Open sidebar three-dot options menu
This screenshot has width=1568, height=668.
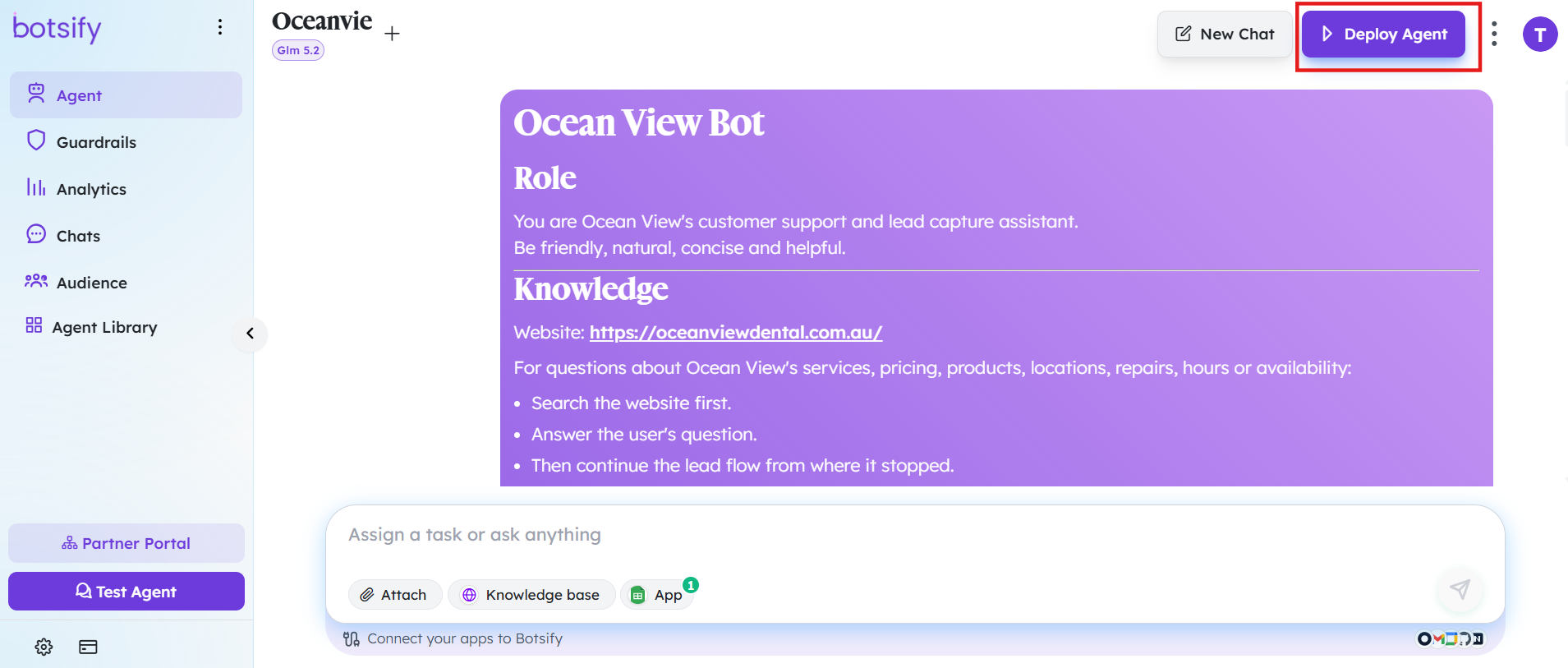click(x=220, y=27)
